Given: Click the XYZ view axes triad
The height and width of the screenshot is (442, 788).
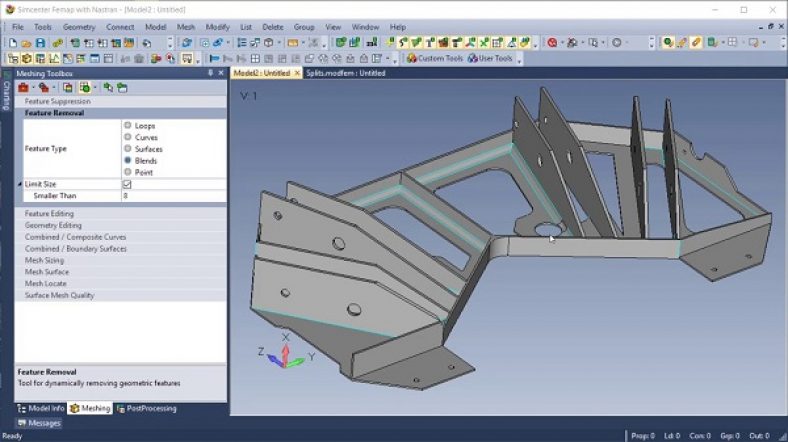Looking at the screenshot, I should click(284, 353).
